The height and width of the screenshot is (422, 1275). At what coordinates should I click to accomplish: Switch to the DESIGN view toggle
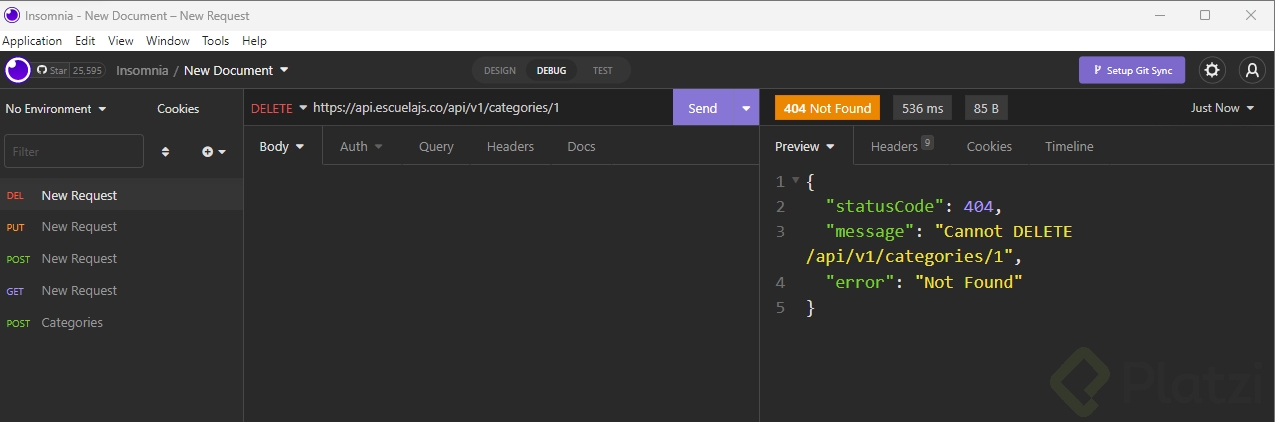click(x=500, y=71)
